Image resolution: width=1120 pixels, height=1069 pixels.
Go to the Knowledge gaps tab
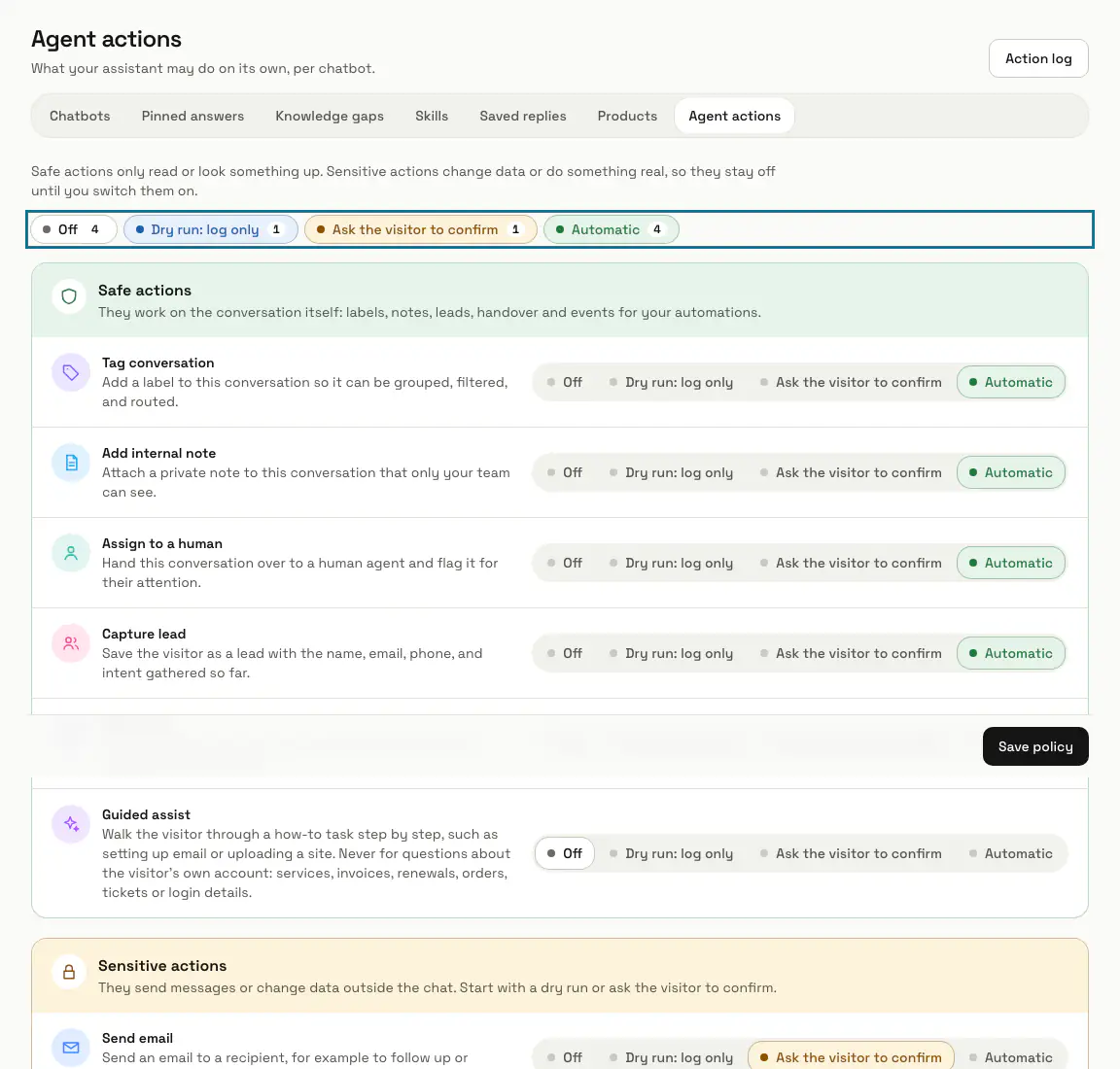tap(330, 116)
